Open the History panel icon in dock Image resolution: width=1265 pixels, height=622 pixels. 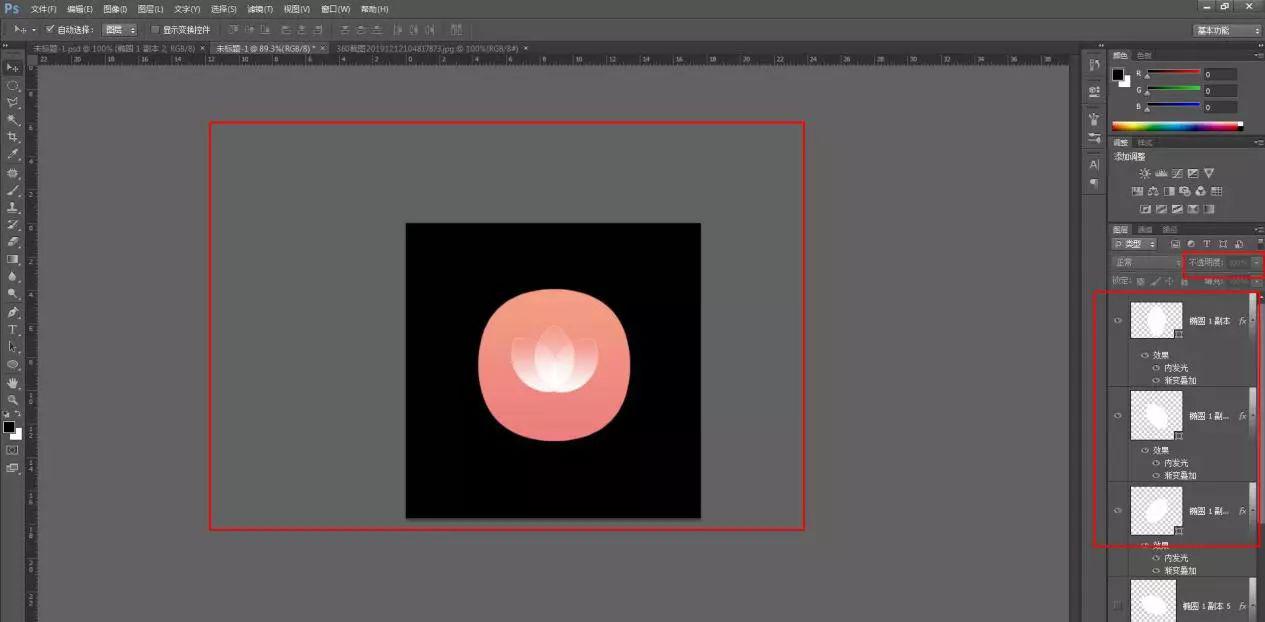[x=1094, y=65]
